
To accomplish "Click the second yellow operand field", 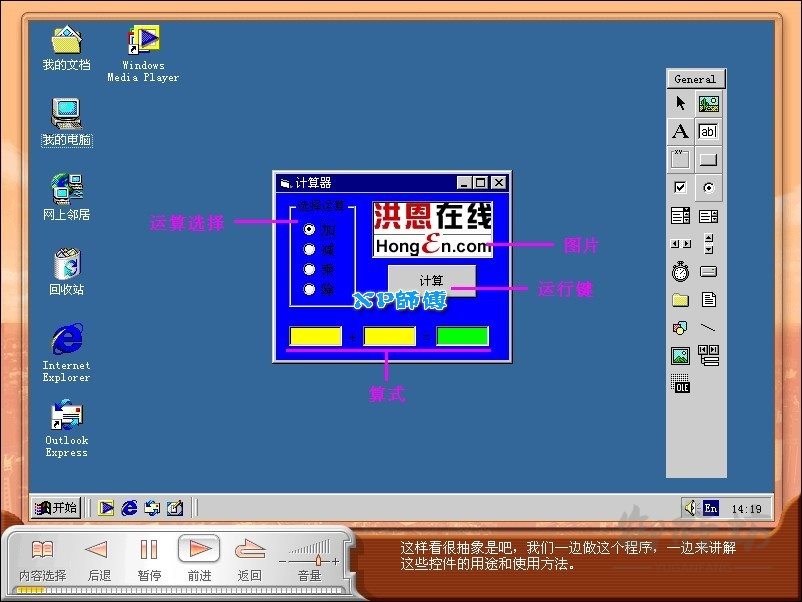I will coord(389,336).
